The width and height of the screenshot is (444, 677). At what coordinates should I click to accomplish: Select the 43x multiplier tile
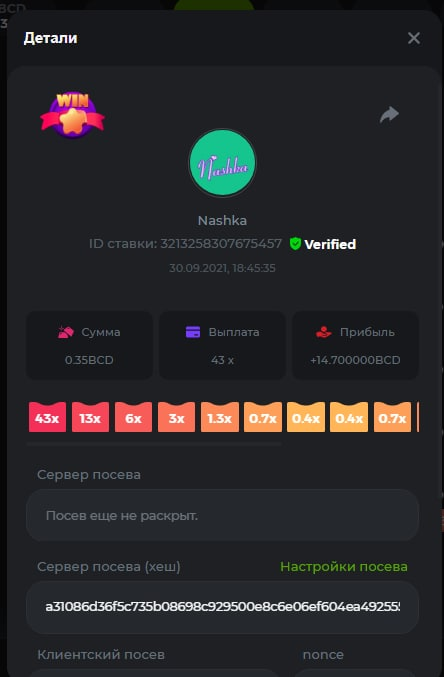(x=48, y=417)
